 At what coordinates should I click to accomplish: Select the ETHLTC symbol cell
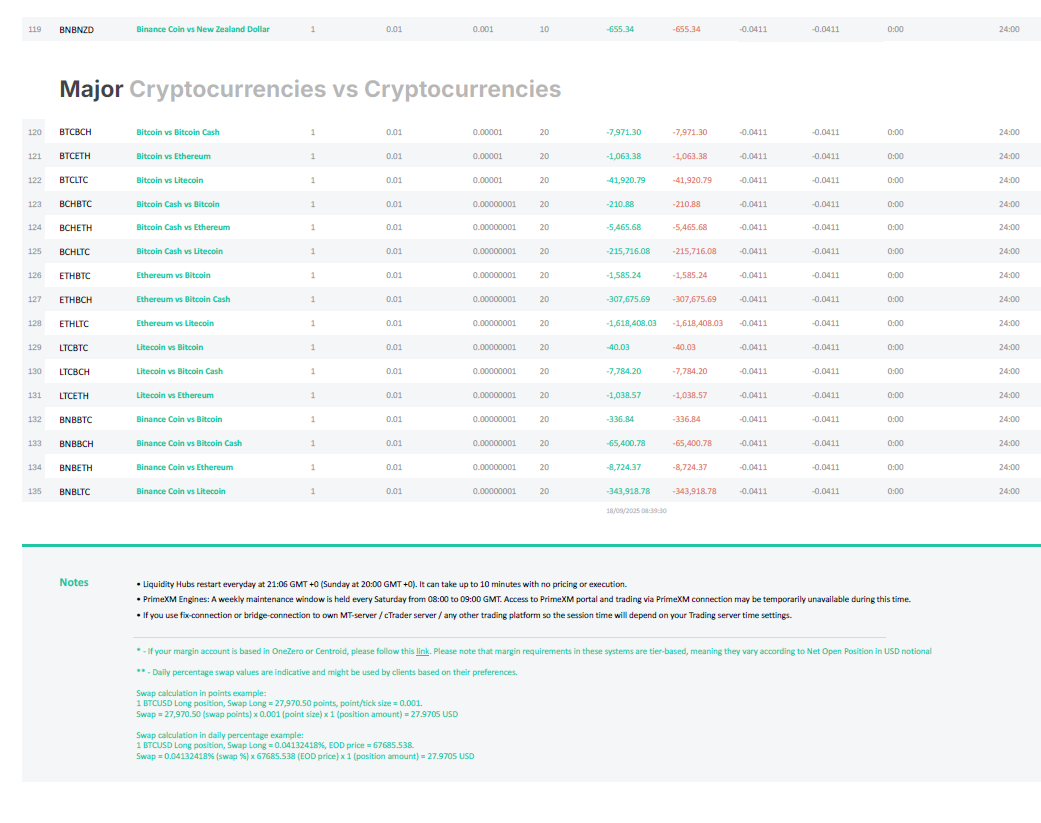[x=74, y=324]
